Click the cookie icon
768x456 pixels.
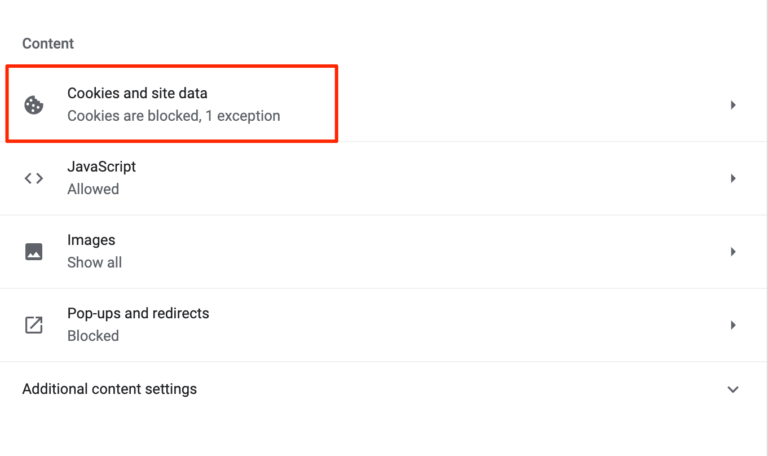click(34, 105)
